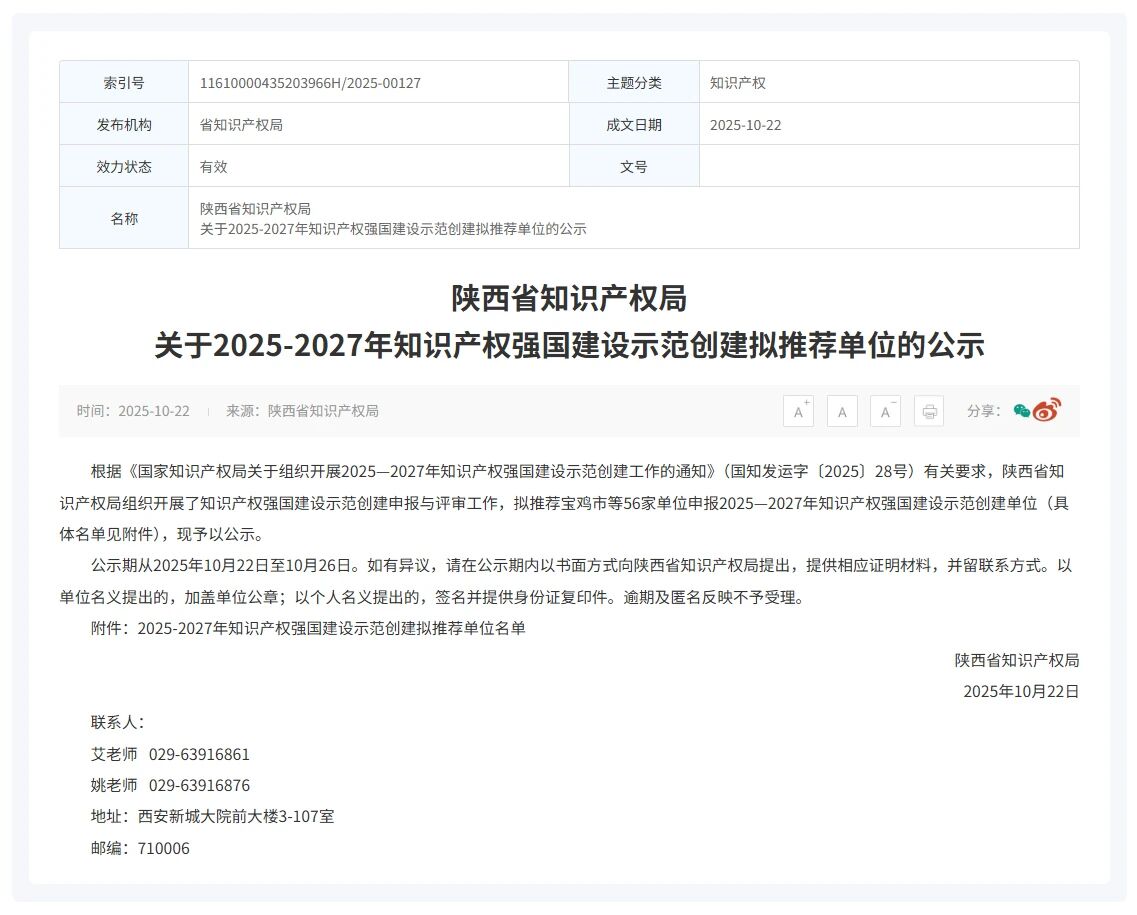Click the source 陕西省知识产权局 in the info bar
The image size is (1137, 915).
(x=323, y=411)
